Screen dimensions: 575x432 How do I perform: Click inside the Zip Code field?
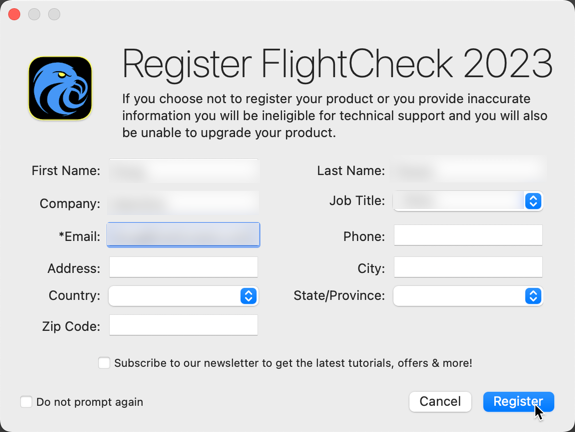pos(183,325)
